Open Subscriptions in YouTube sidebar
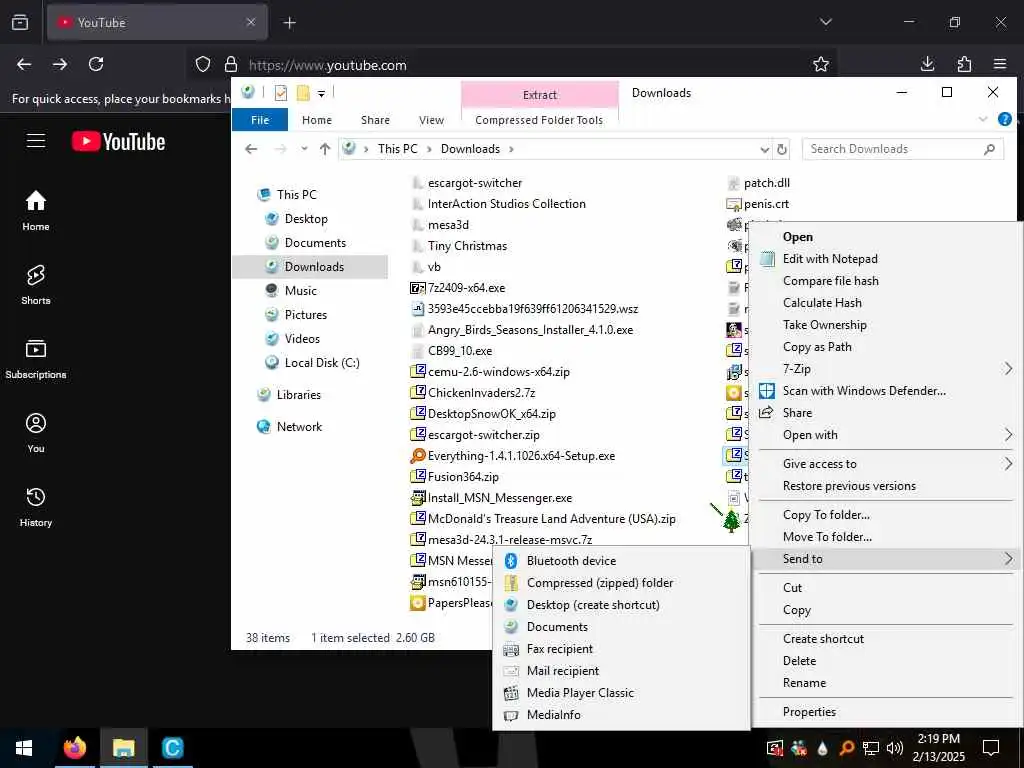The width and height of the screenshot is (1024, 768). tap(35, 358)
